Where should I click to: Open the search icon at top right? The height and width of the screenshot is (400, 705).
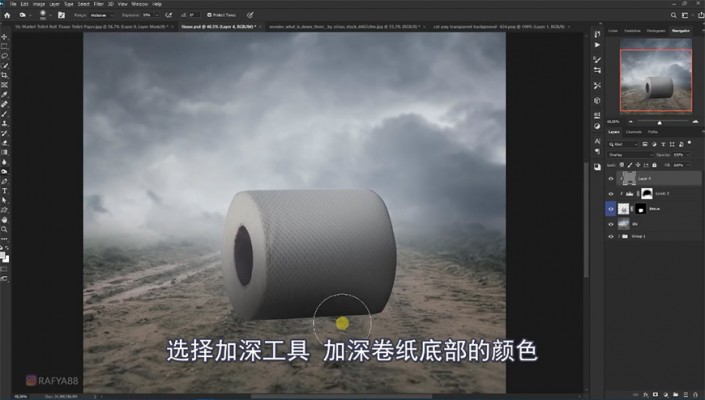tap(674, 15)
